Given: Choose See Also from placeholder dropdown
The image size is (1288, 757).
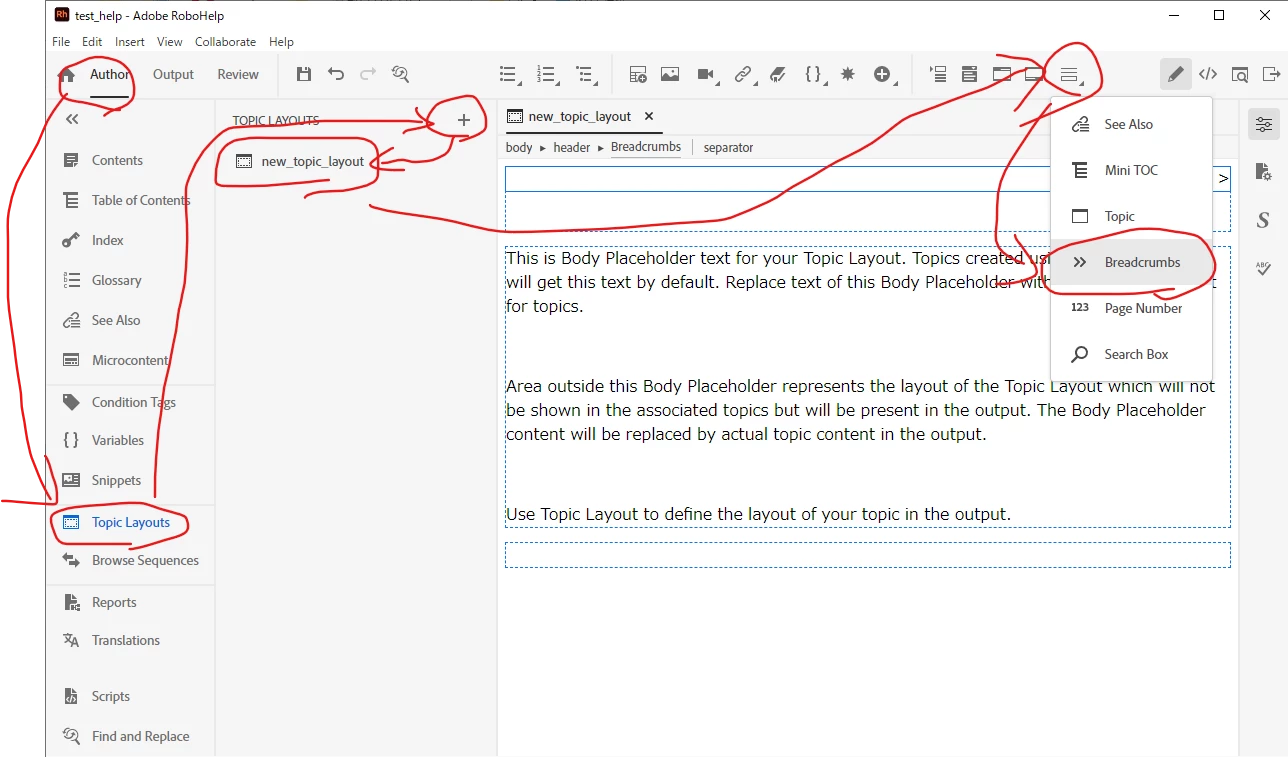Looking at the screenshot, I should [1131, 124].
